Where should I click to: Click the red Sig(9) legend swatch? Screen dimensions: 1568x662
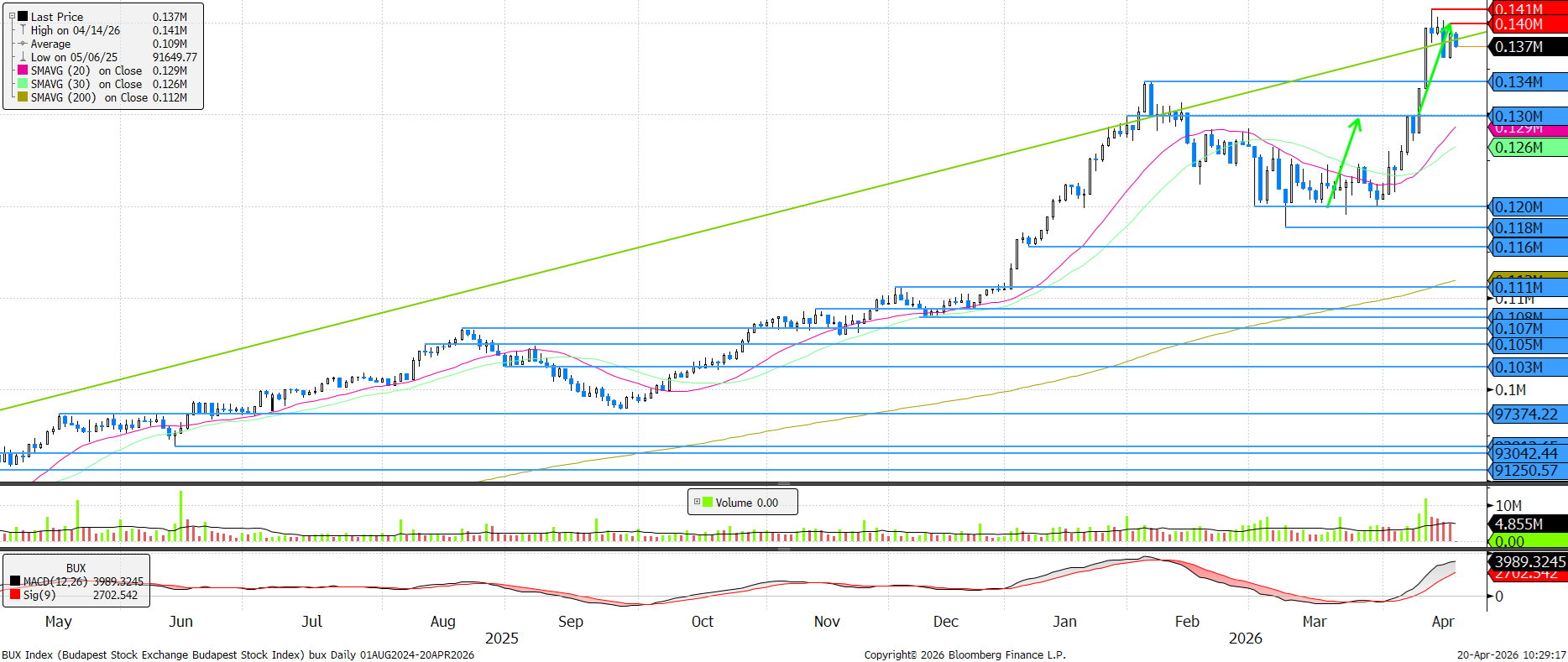15,595
